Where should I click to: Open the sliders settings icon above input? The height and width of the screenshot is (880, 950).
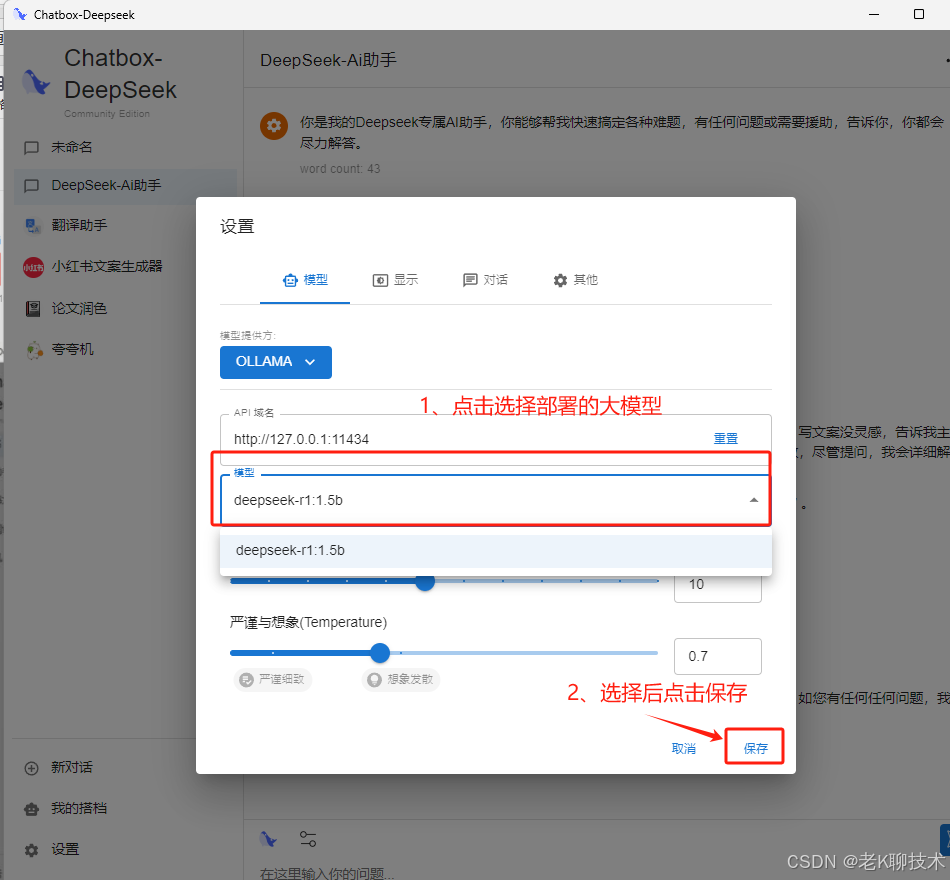(x=308, y=839)
